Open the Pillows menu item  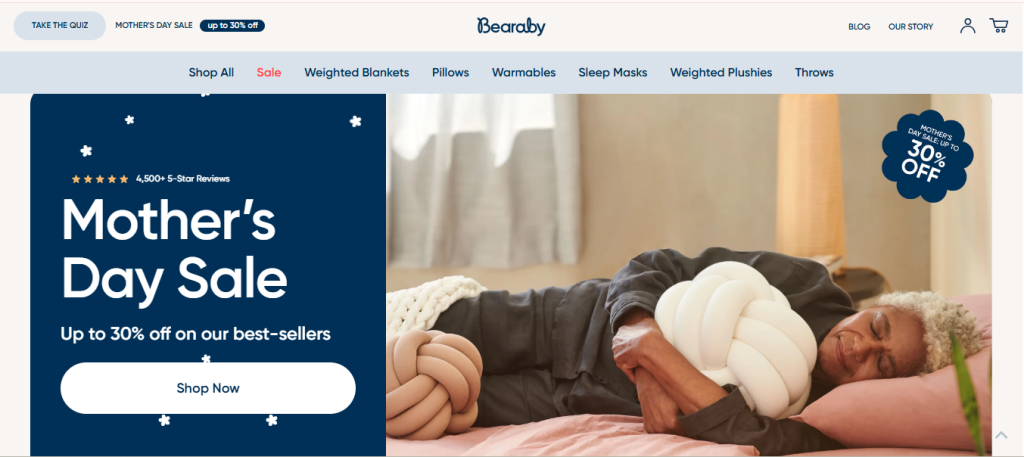point(451,72)
